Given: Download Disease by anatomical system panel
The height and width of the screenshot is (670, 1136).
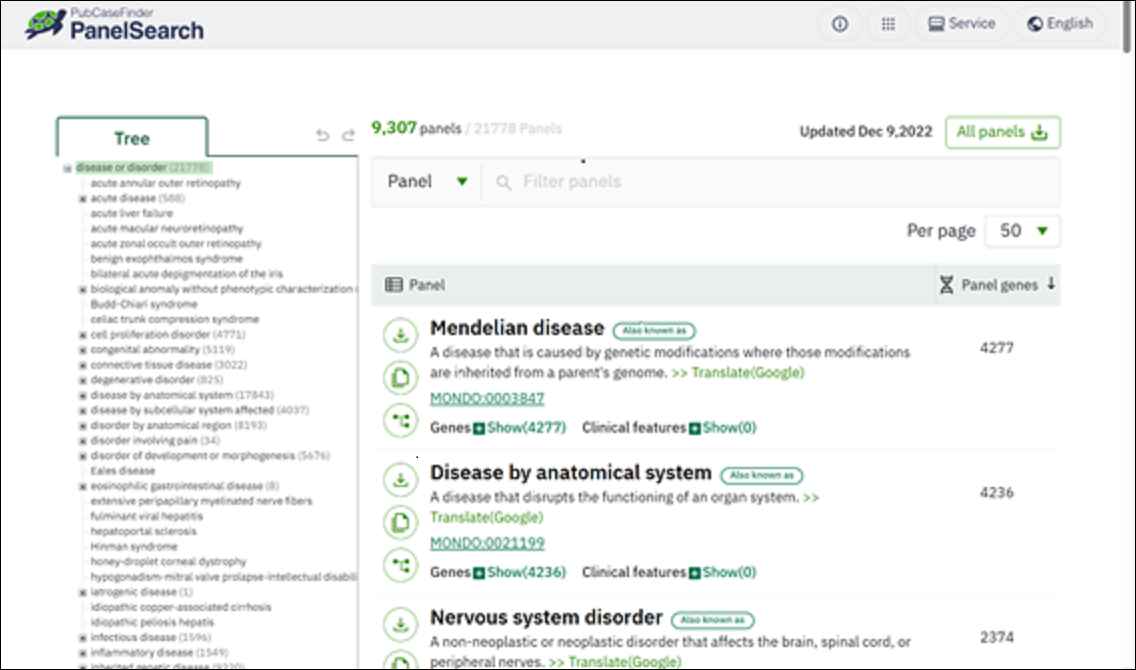Looking at the screenshot, I should pyautogui.click(x=401, y=480).
